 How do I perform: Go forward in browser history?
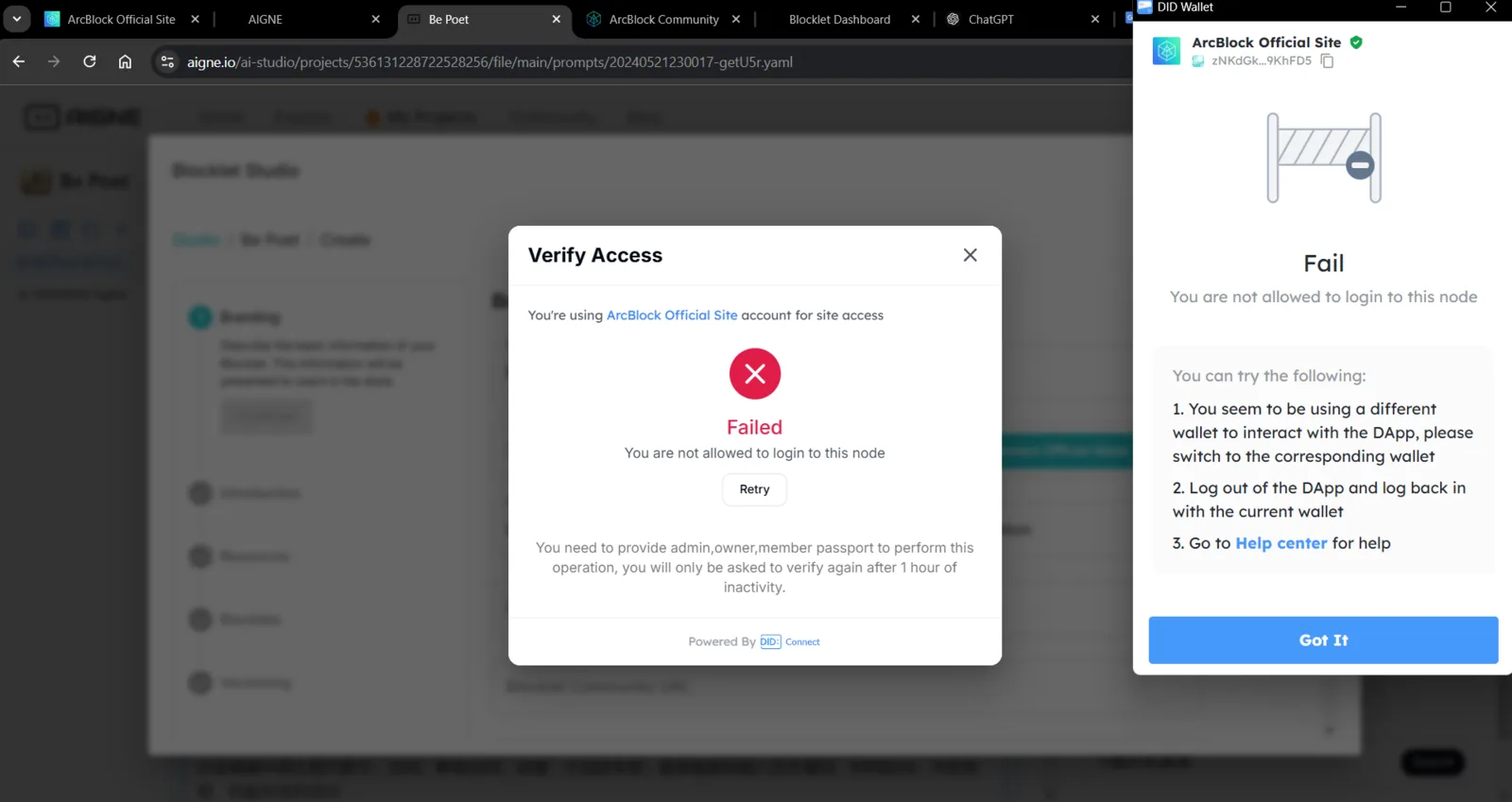pos(54,61)
